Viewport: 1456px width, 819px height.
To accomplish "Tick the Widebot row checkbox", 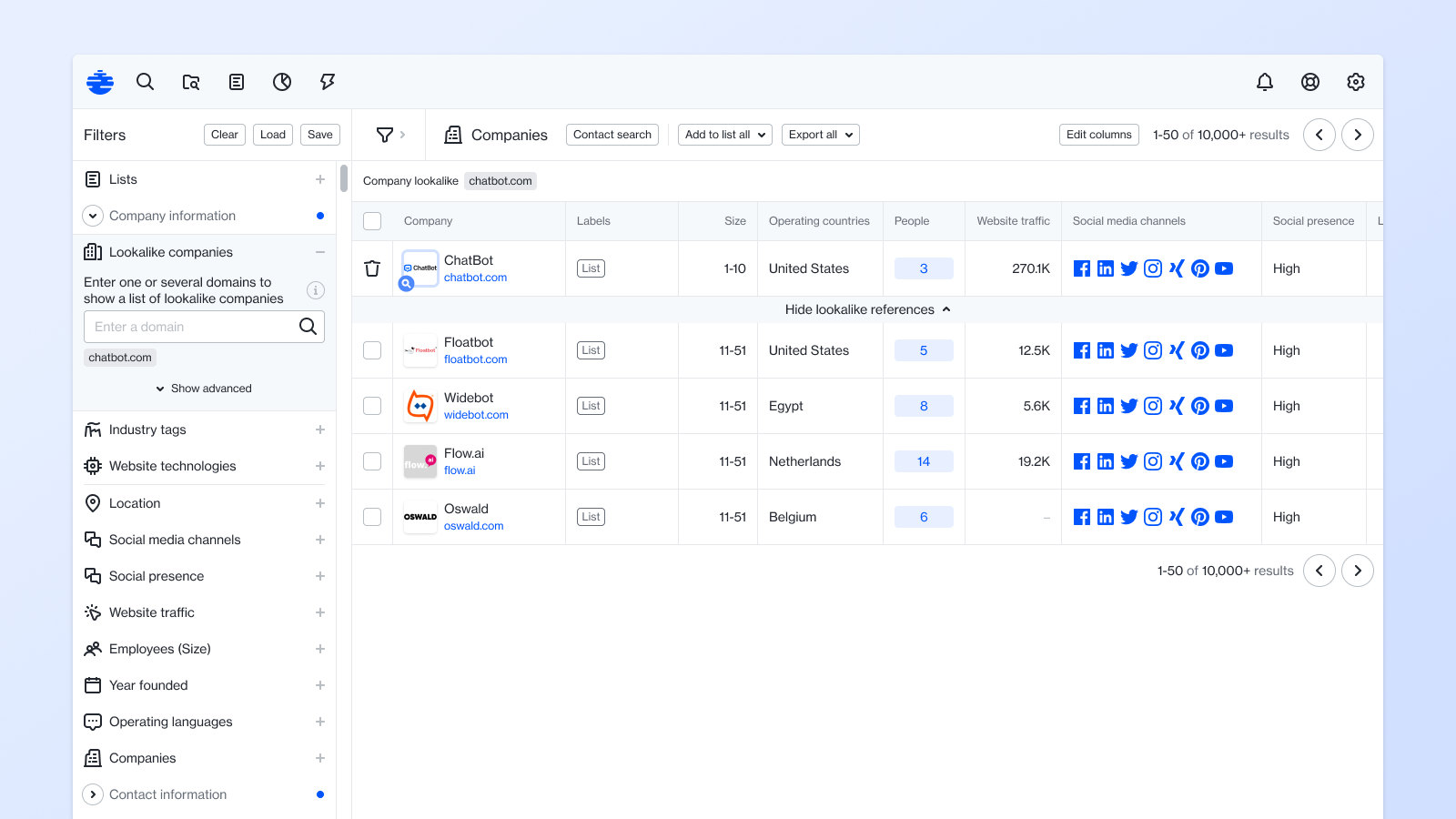I will coord(372,406).
